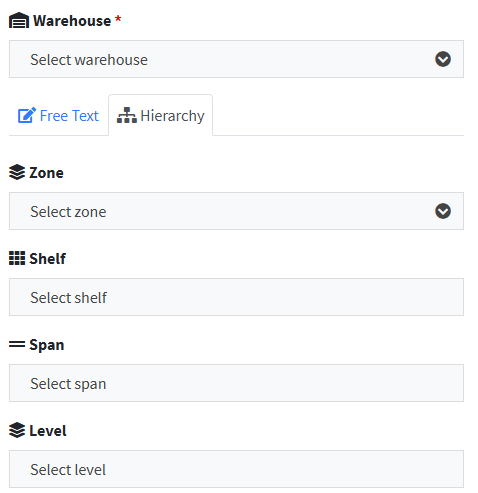Open the Select zone combo box
The width and height of the screenshot is (478, 493).
(236, 211)
